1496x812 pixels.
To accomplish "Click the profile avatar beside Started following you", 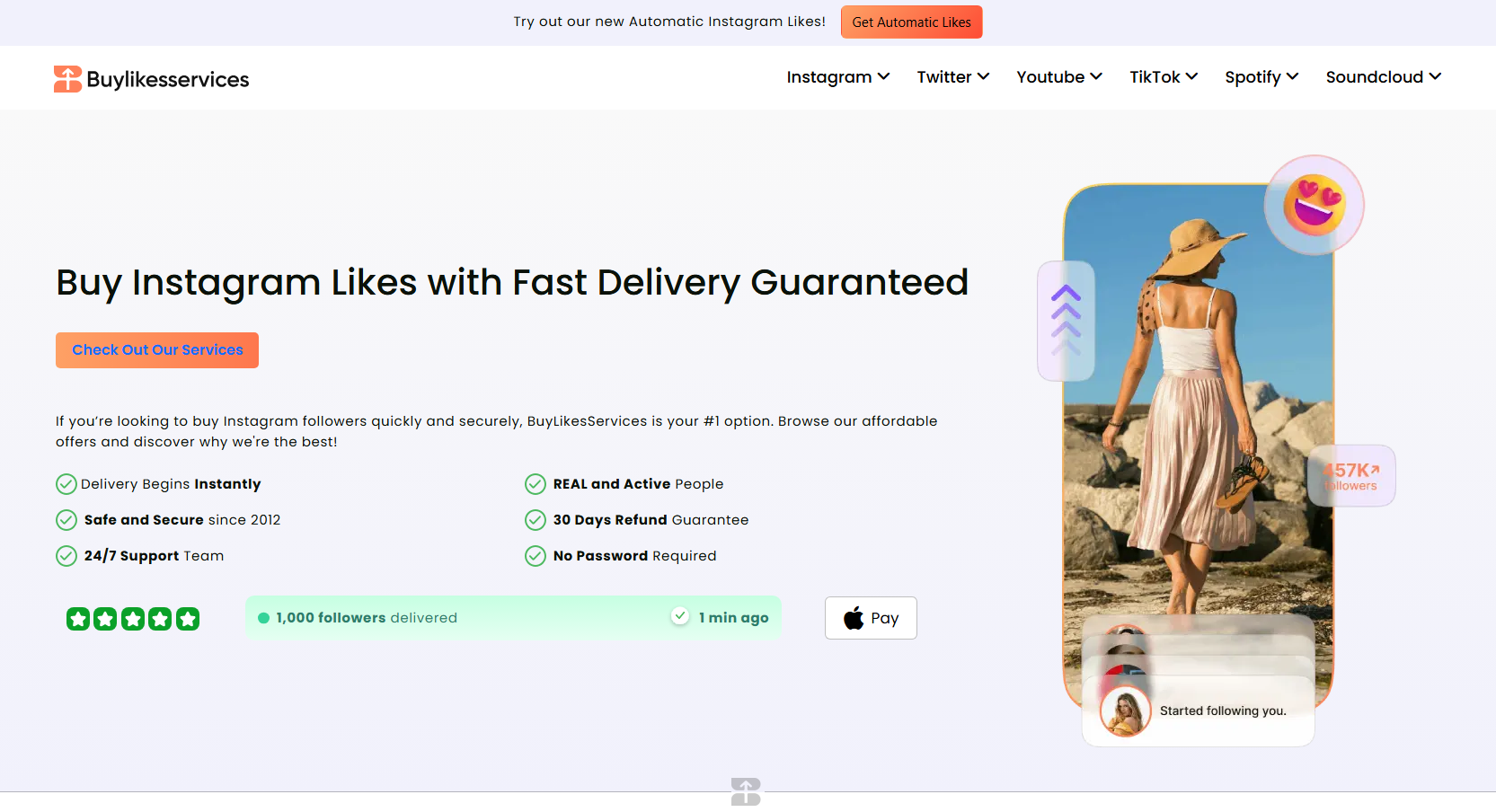I will tap(1125, 710).
